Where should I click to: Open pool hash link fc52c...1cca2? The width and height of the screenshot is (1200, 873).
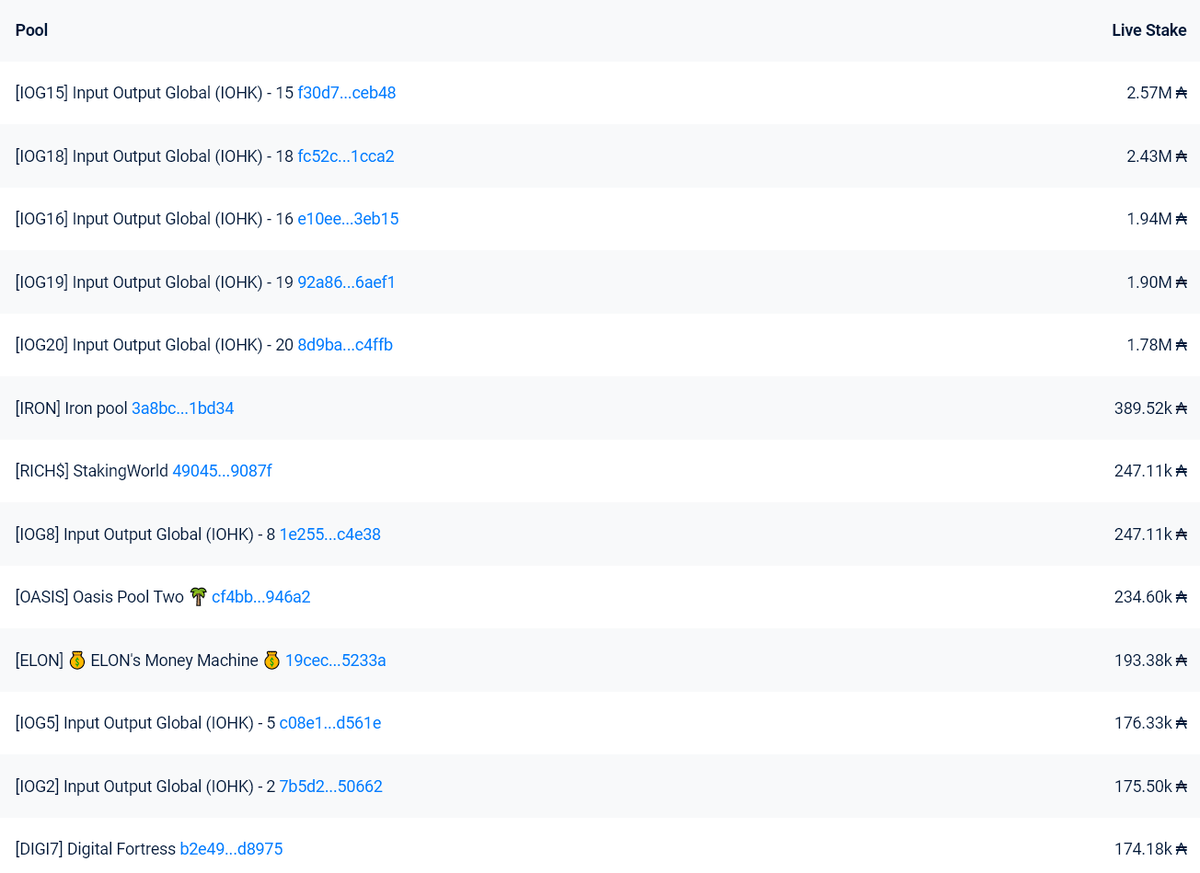(346, 156)
